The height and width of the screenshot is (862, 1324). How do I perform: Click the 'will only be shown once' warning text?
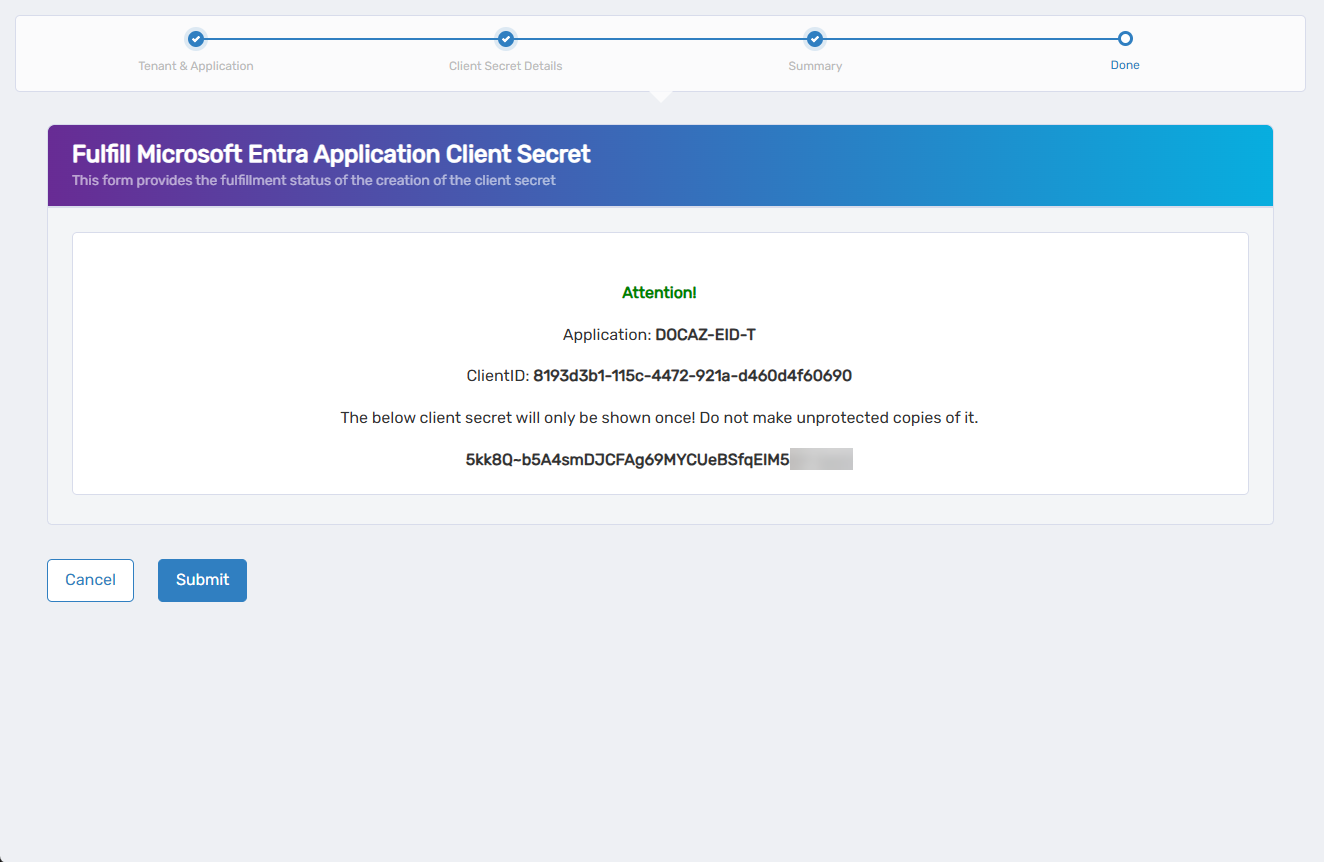tap(659, 418)
